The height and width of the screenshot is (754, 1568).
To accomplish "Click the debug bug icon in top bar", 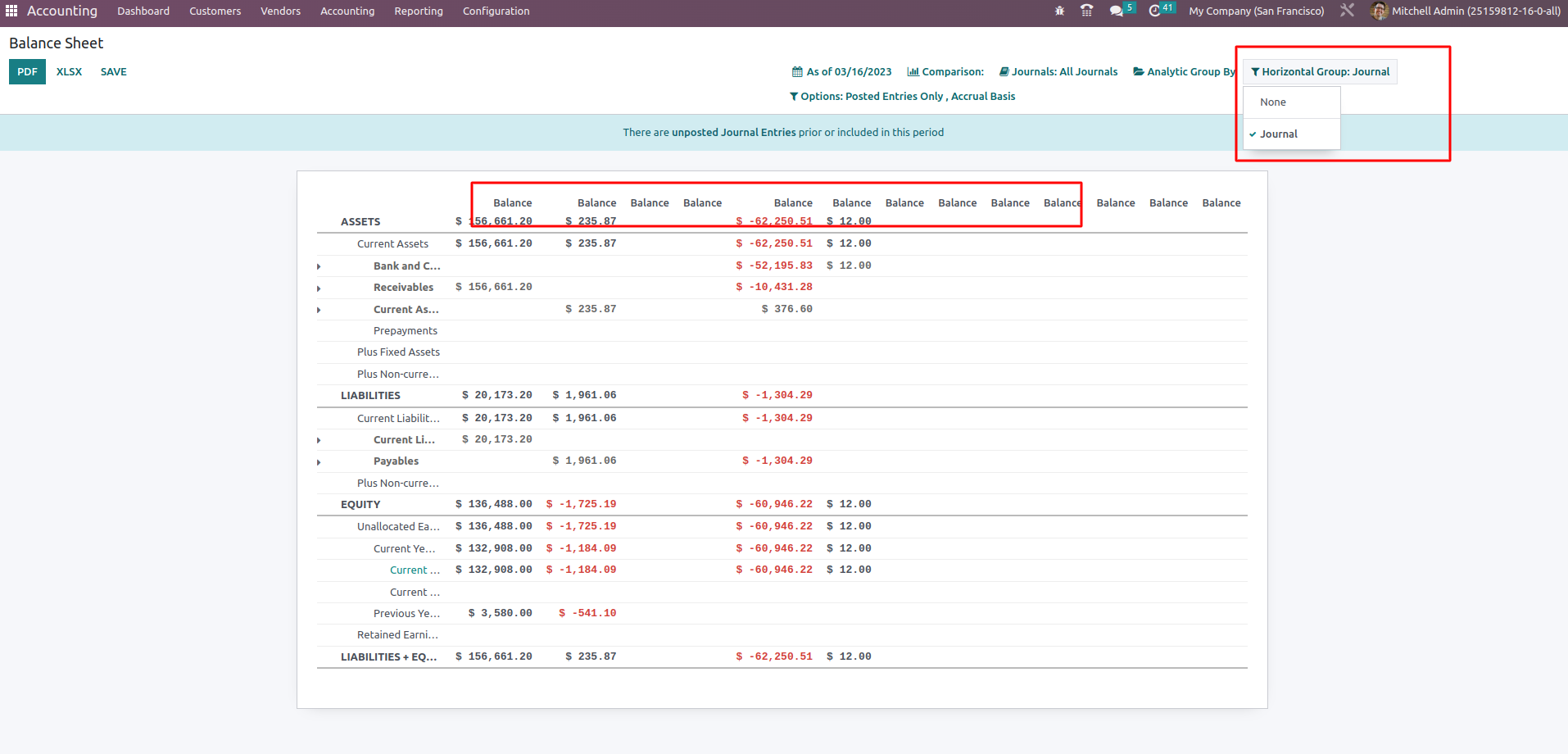I will [1058, 11].
